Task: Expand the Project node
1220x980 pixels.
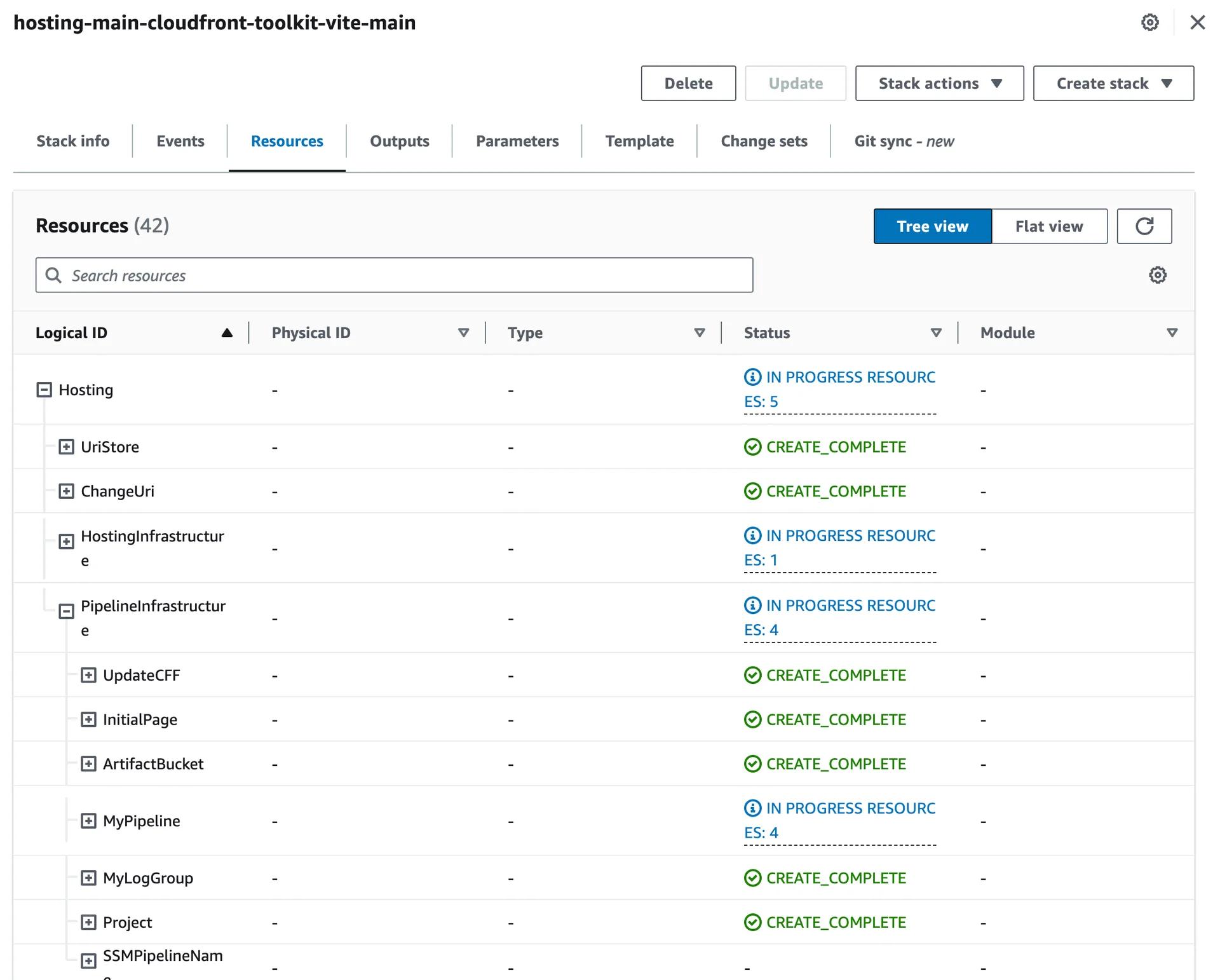Action: point(88,922)
